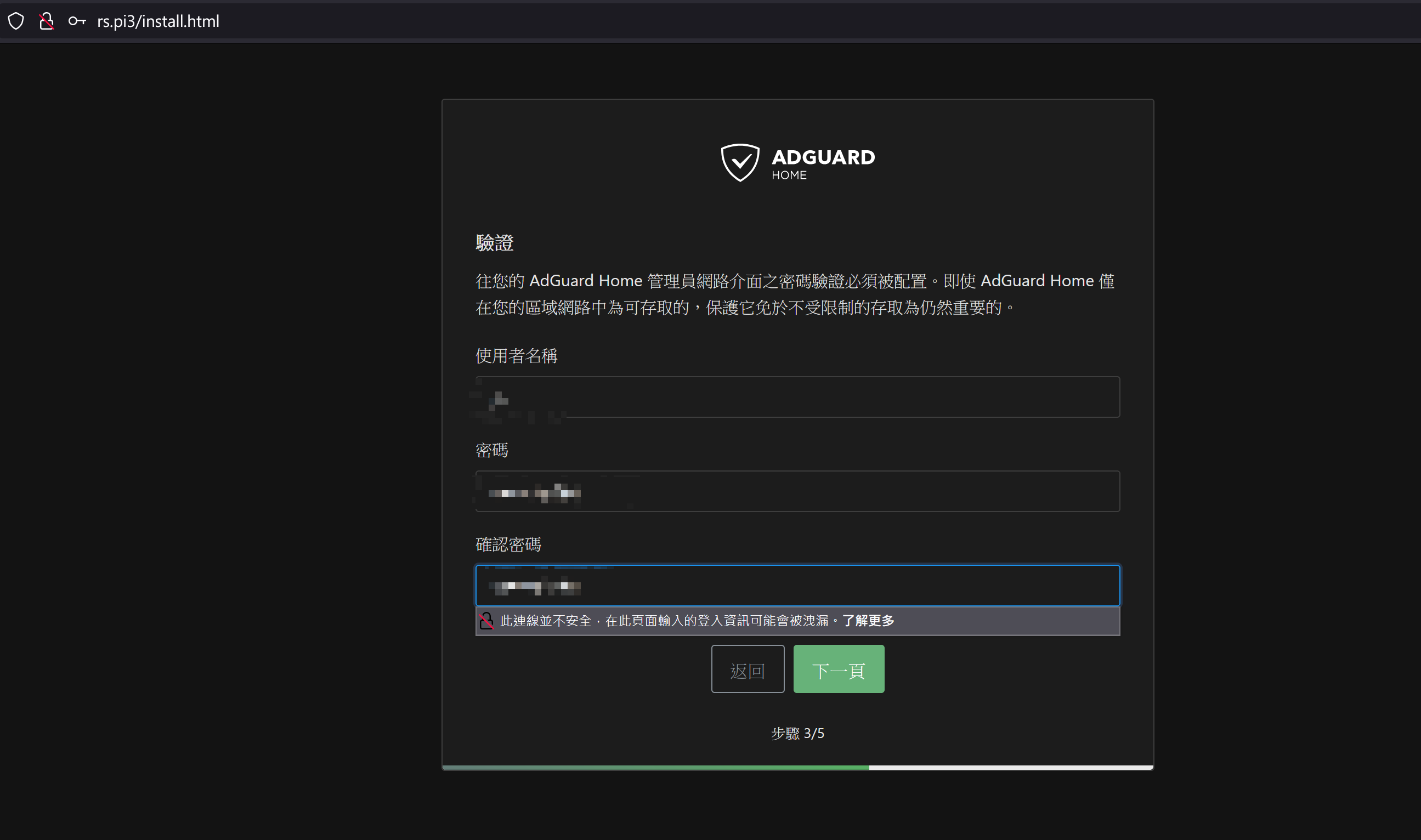
Task: Click the 密碼 field label
Action: [x=491, y=451]
